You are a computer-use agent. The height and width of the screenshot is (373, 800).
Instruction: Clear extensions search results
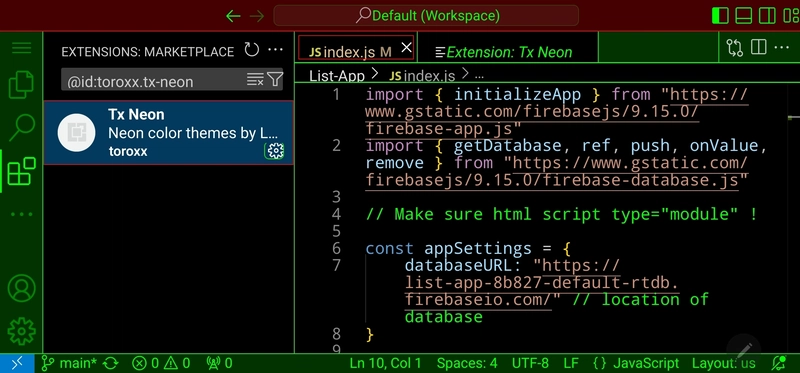255,79
